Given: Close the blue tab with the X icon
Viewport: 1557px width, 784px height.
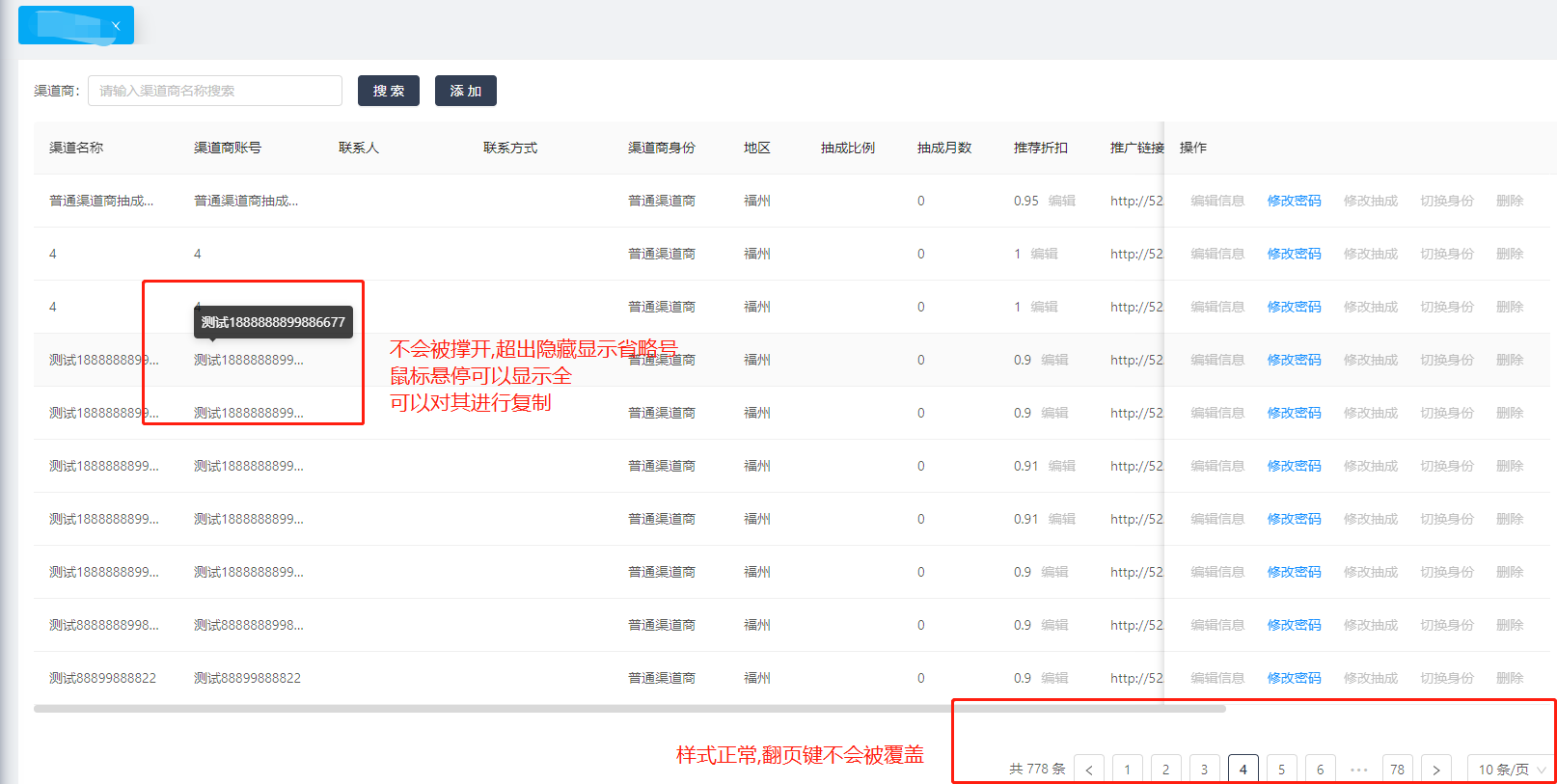Looking at the screenshot, I should point(116,26).
